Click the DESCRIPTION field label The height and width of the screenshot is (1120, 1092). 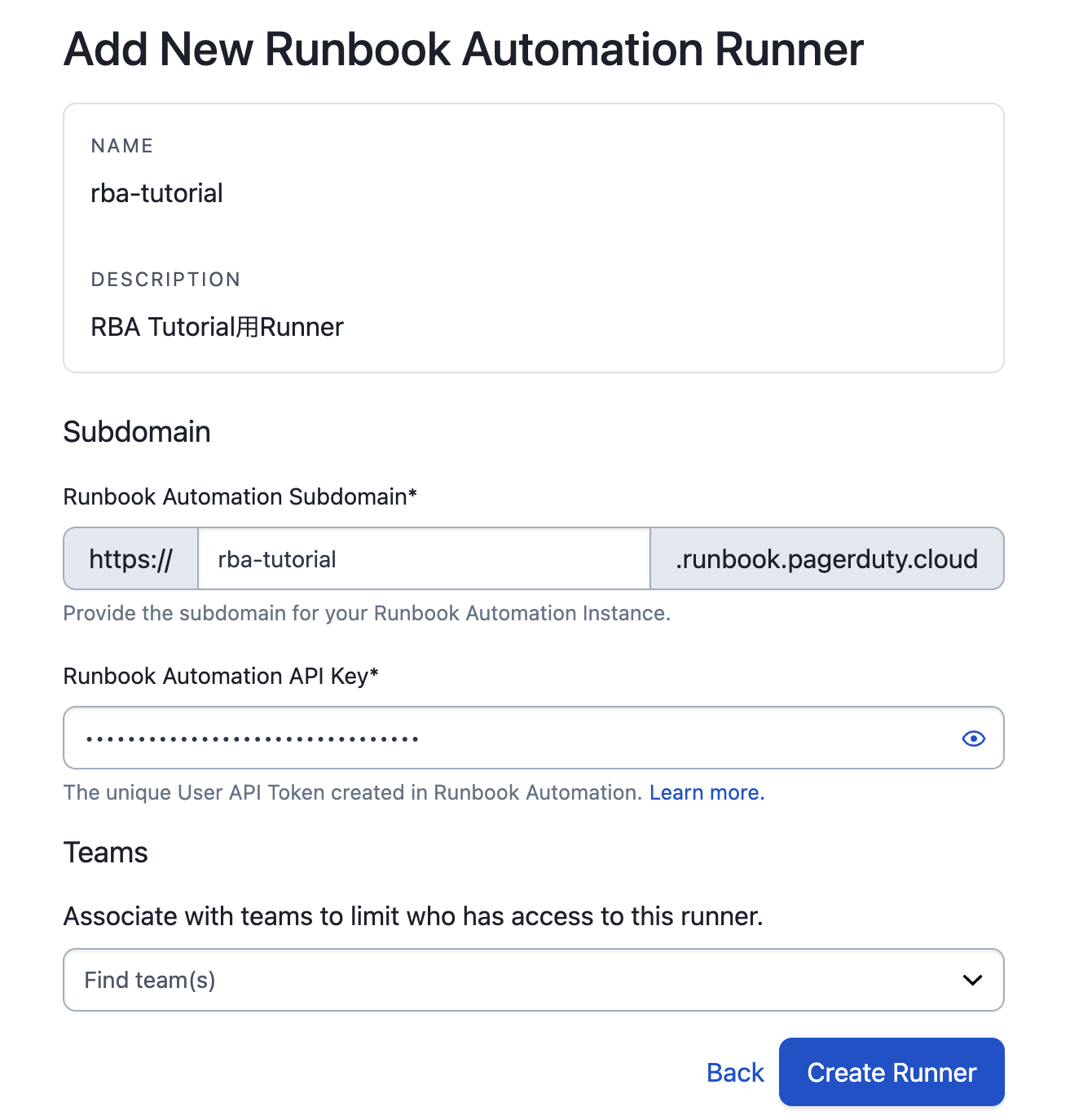click(165, 280)
